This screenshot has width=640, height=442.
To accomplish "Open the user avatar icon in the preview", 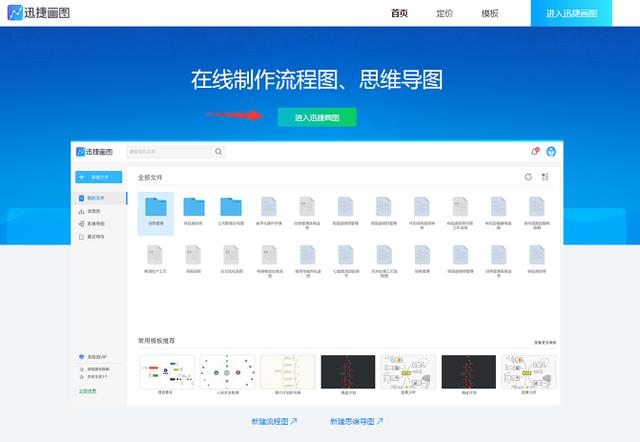I will tap(551, 151).
